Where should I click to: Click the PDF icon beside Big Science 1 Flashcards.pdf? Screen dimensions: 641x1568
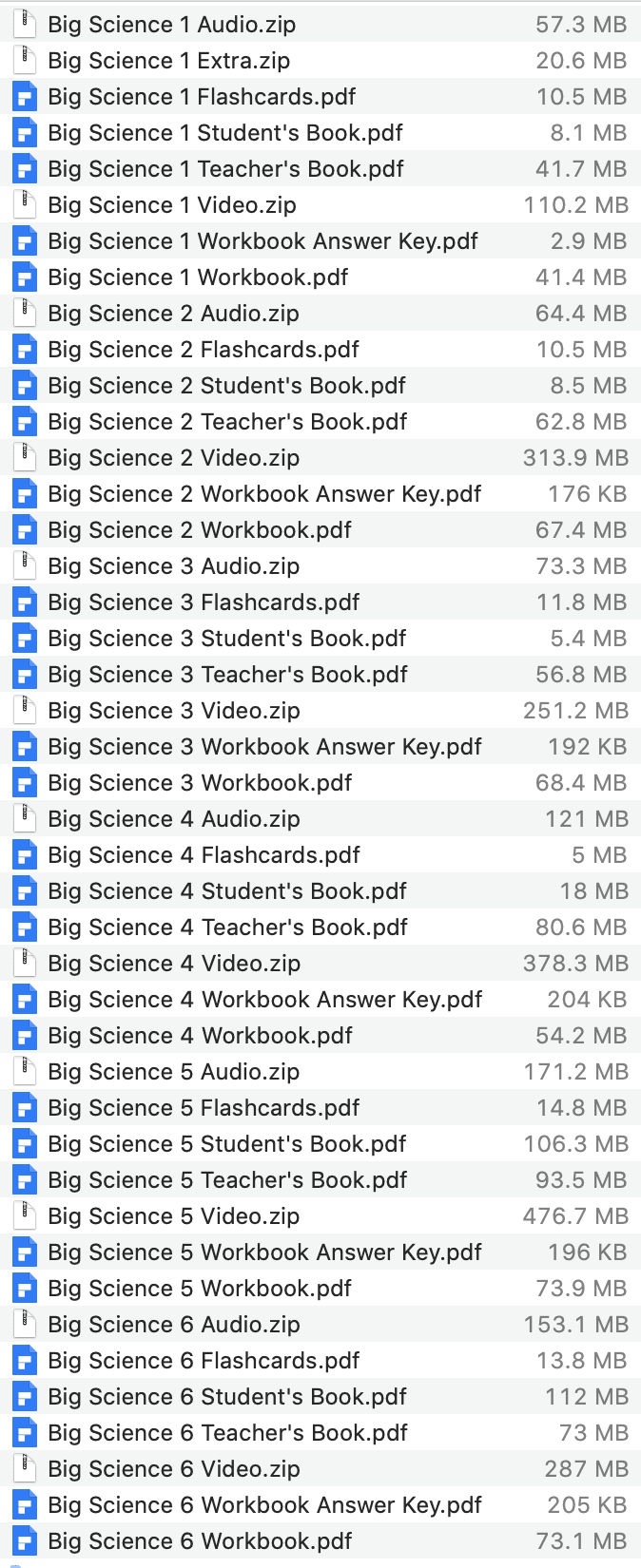coord(25,97)
